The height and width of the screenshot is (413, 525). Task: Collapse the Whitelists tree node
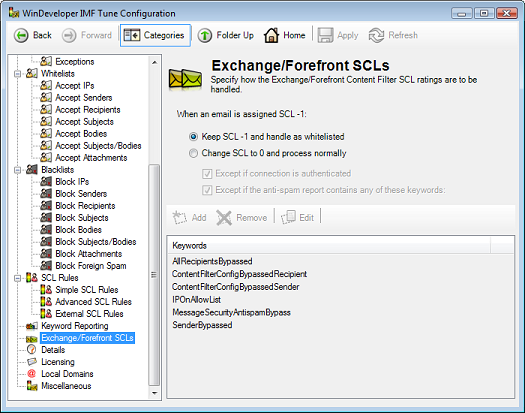[17, 74]
